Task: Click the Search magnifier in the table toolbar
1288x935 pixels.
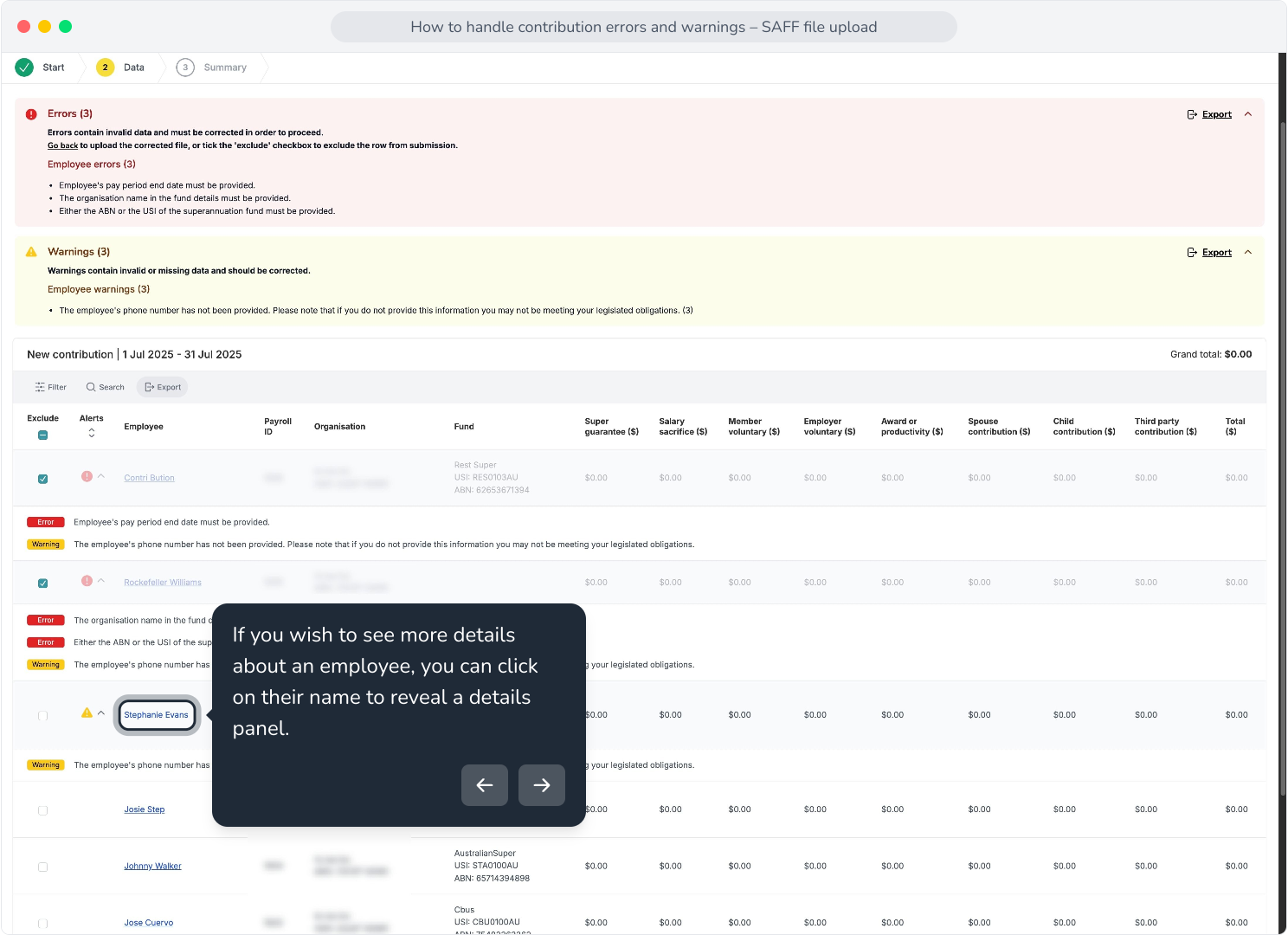Action: 91,387
